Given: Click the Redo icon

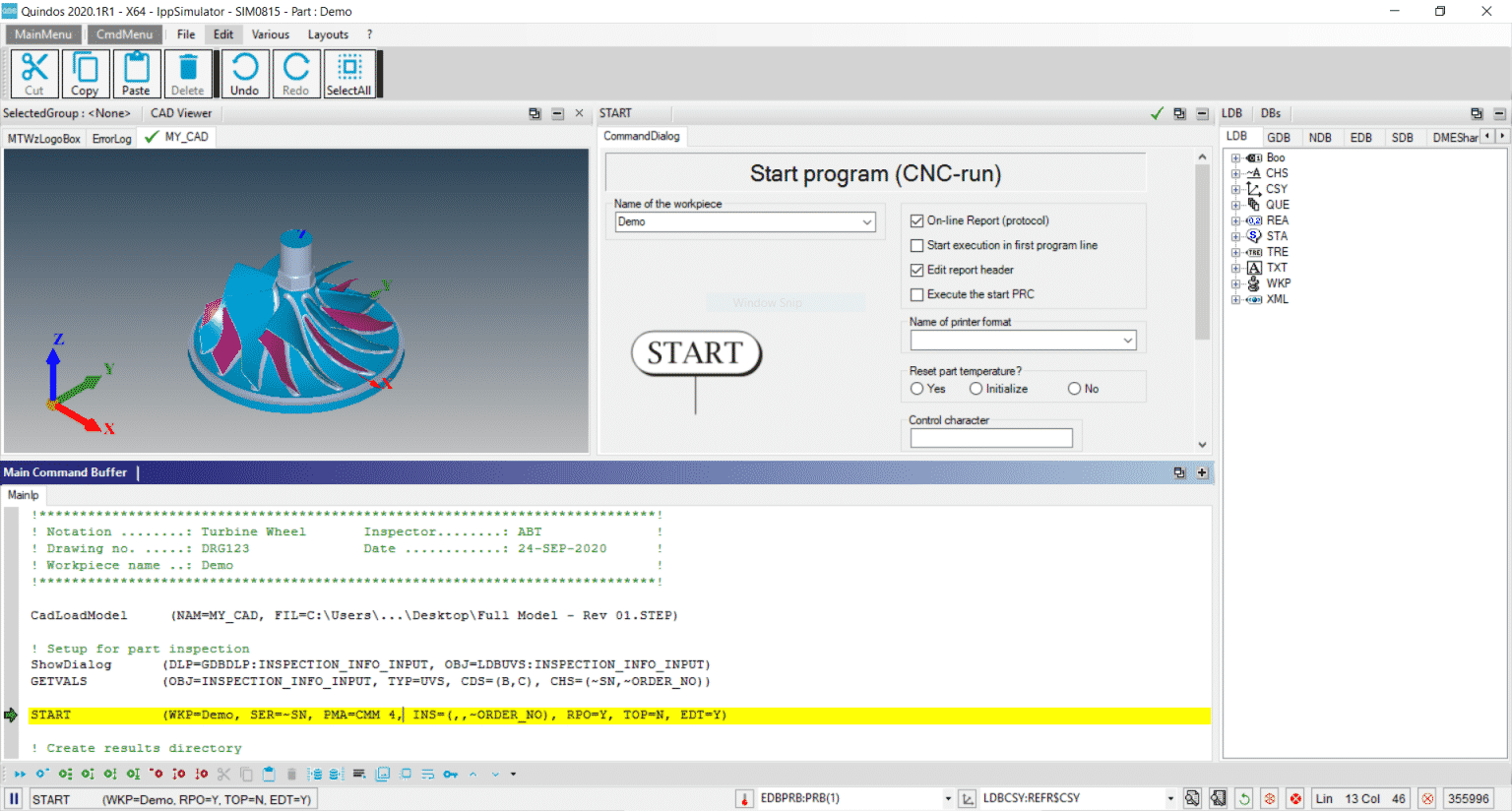Looking at the screenshot, I should point(295,73).
